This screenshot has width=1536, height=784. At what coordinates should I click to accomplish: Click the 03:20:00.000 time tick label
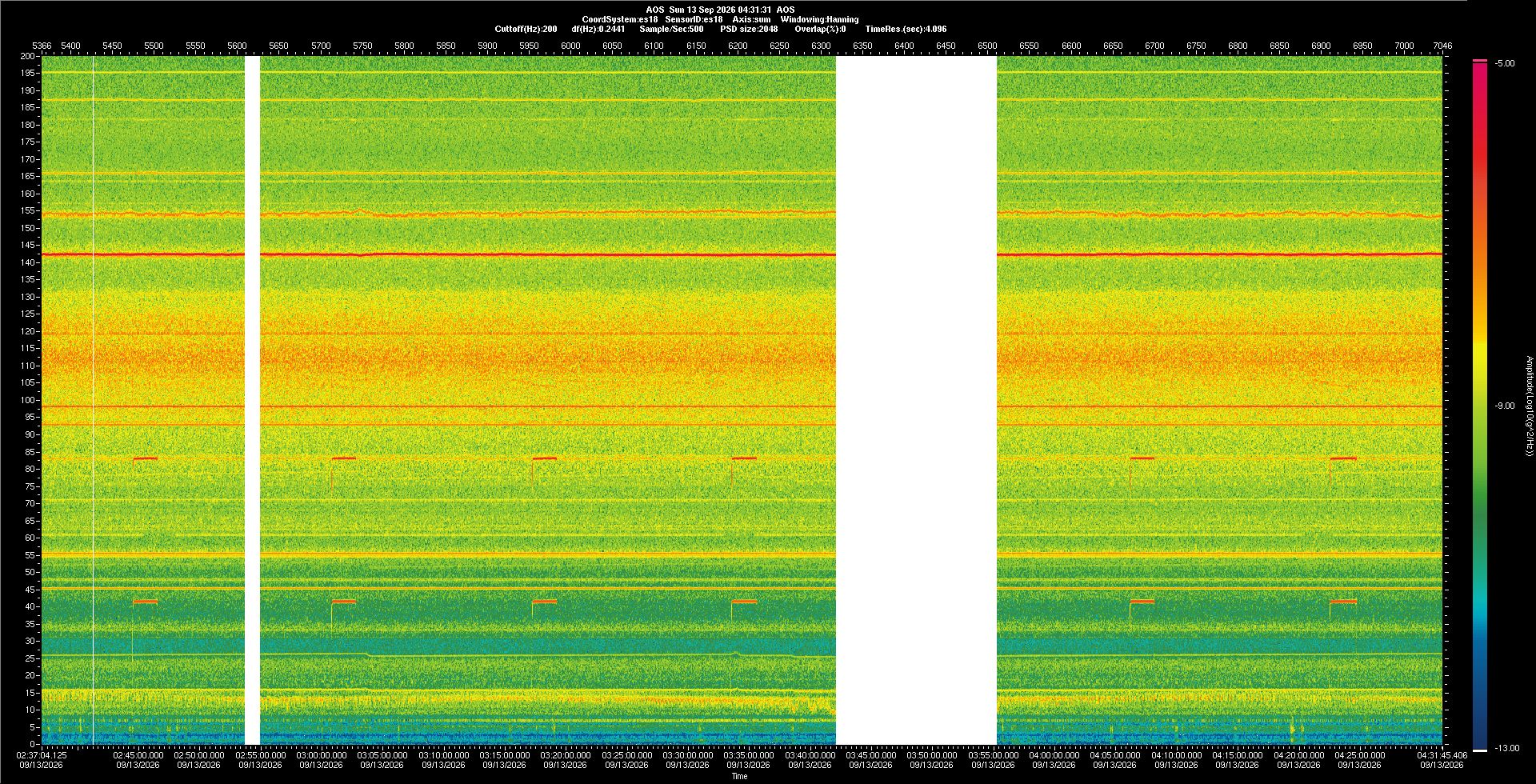[566, 754]
